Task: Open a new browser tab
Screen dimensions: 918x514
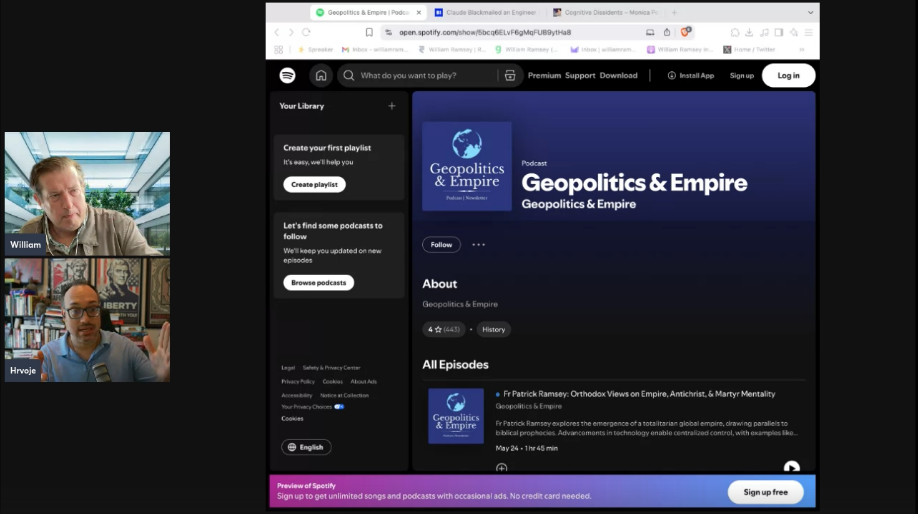Action: pos(674,12)
